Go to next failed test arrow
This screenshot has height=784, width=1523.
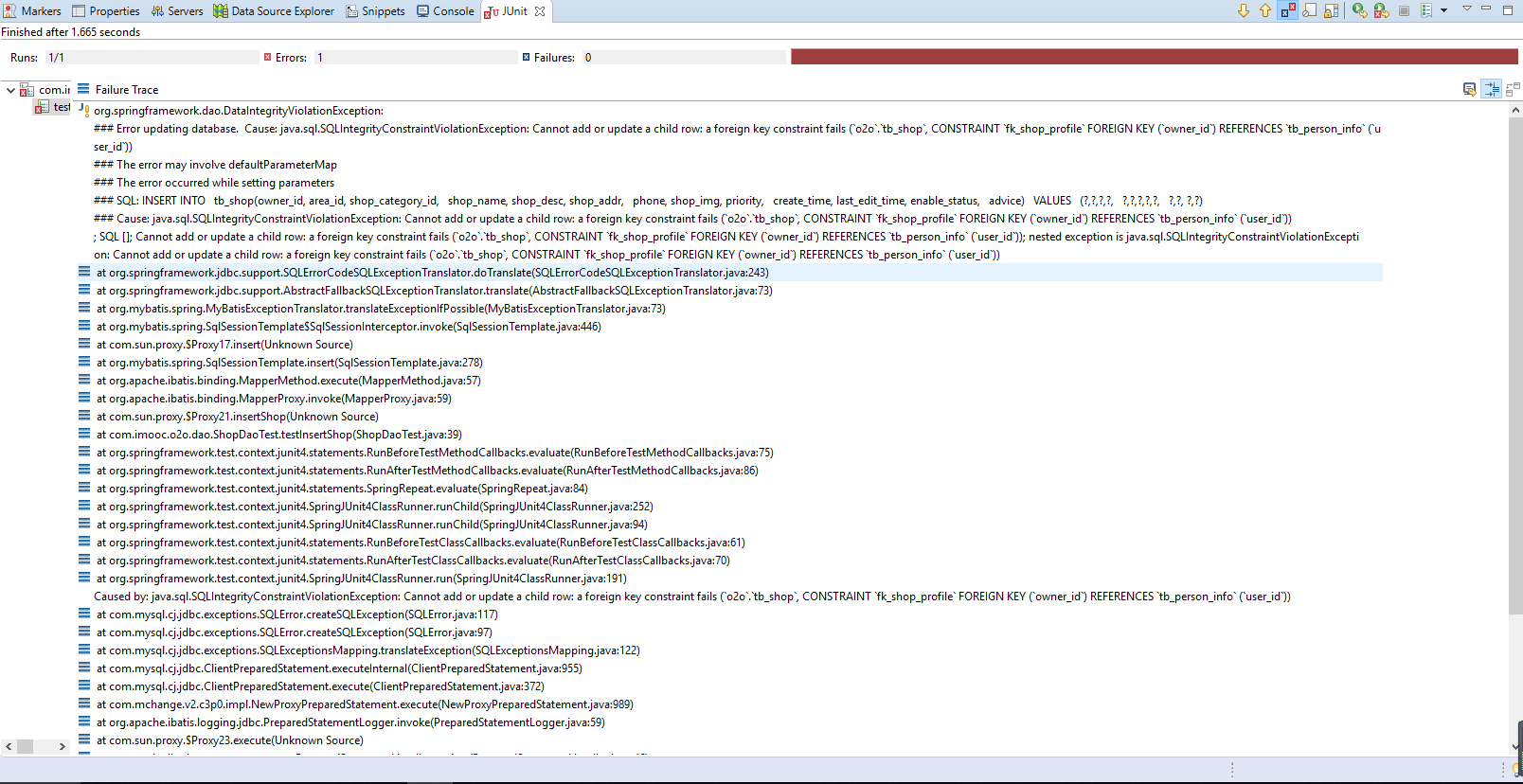1244,10
